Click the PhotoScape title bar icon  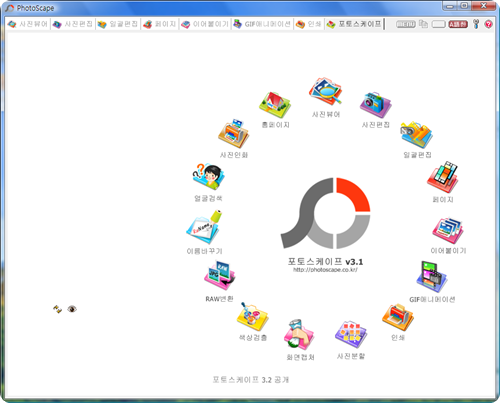(10, 8)
